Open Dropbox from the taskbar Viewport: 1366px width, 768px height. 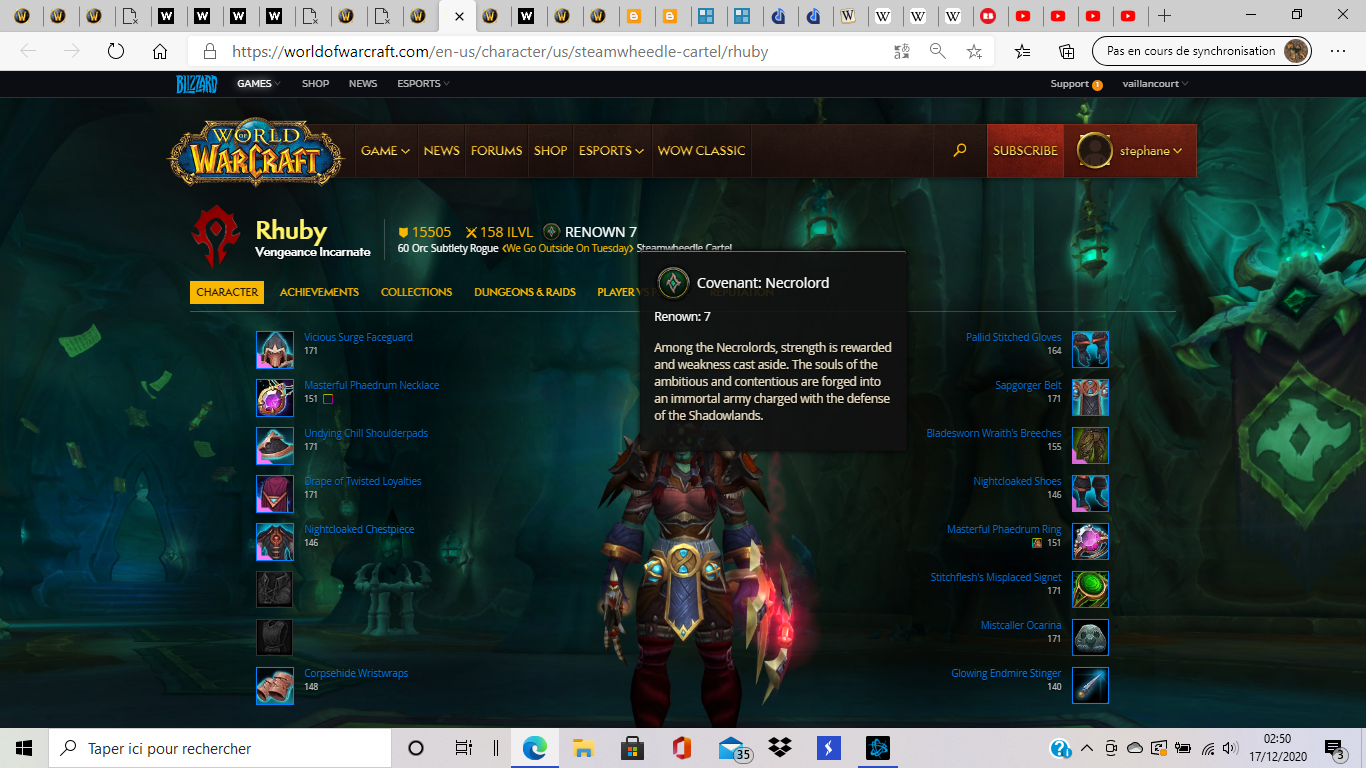click(x=779, y=748)
